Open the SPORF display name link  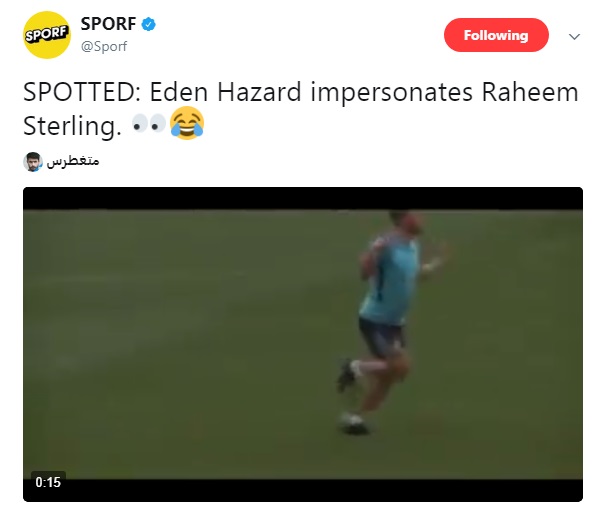click(x=108, y=24)
